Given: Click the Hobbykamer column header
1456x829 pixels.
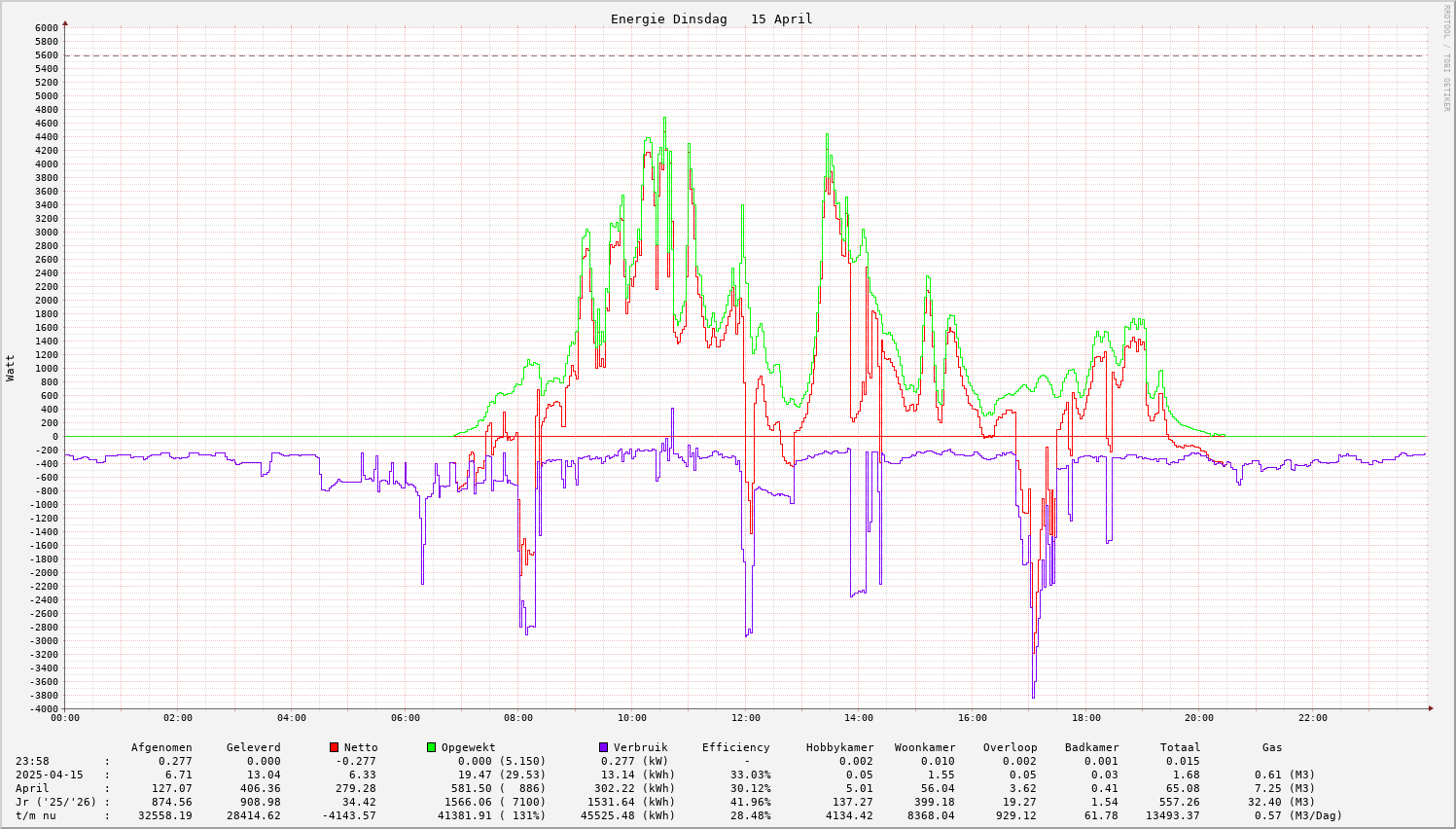Looking at the screenshot, I should 839,747.
